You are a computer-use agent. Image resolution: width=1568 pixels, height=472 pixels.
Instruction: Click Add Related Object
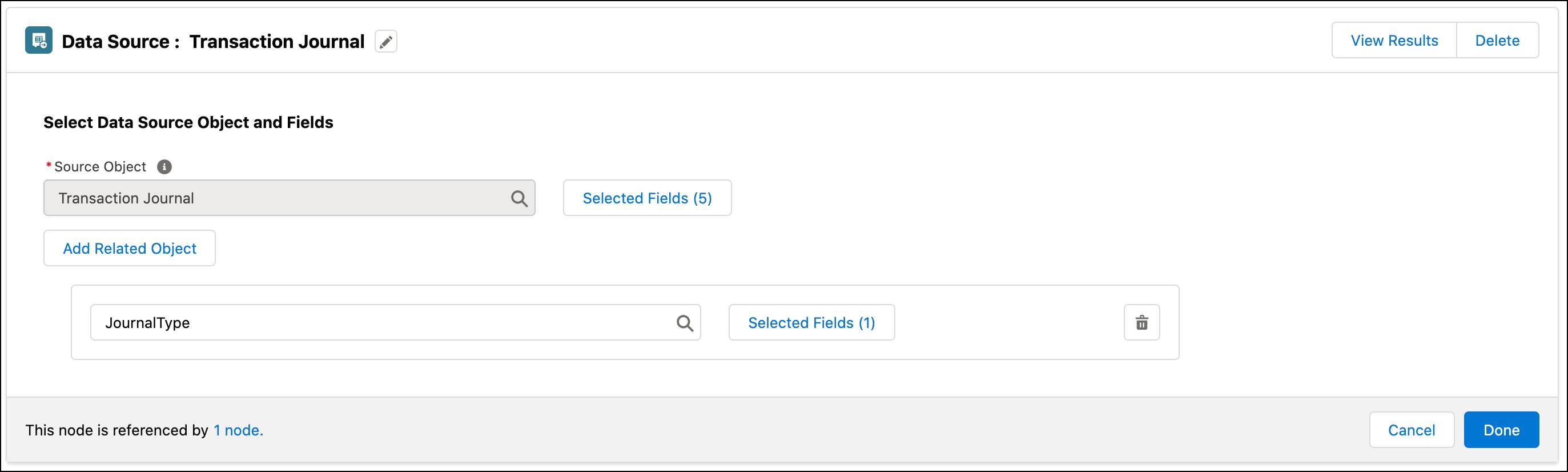(x=129, y=248)
